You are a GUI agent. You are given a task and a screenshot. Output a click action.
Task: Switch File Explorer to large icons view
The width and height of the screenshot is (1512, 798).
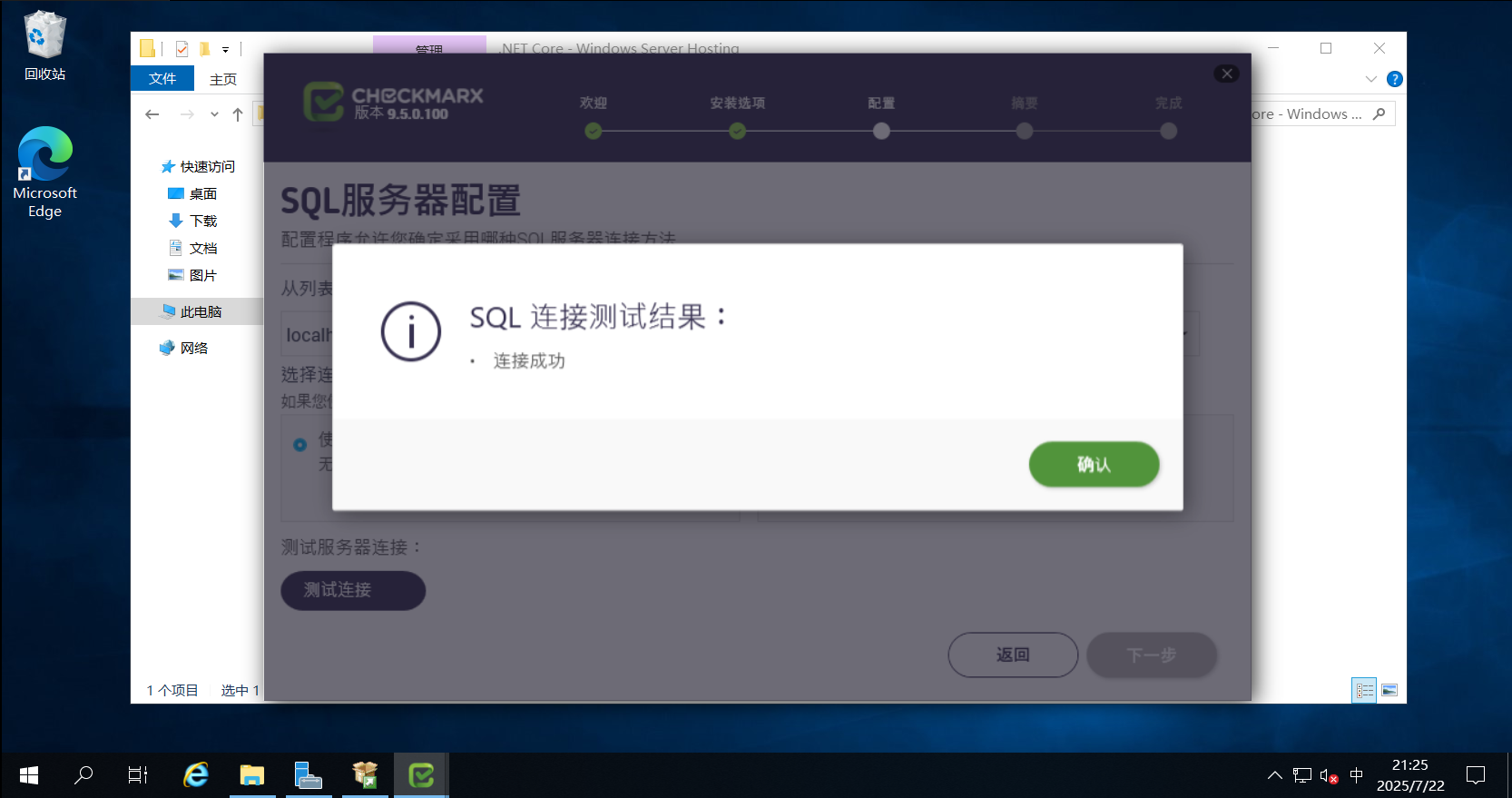click(1389, 691)
